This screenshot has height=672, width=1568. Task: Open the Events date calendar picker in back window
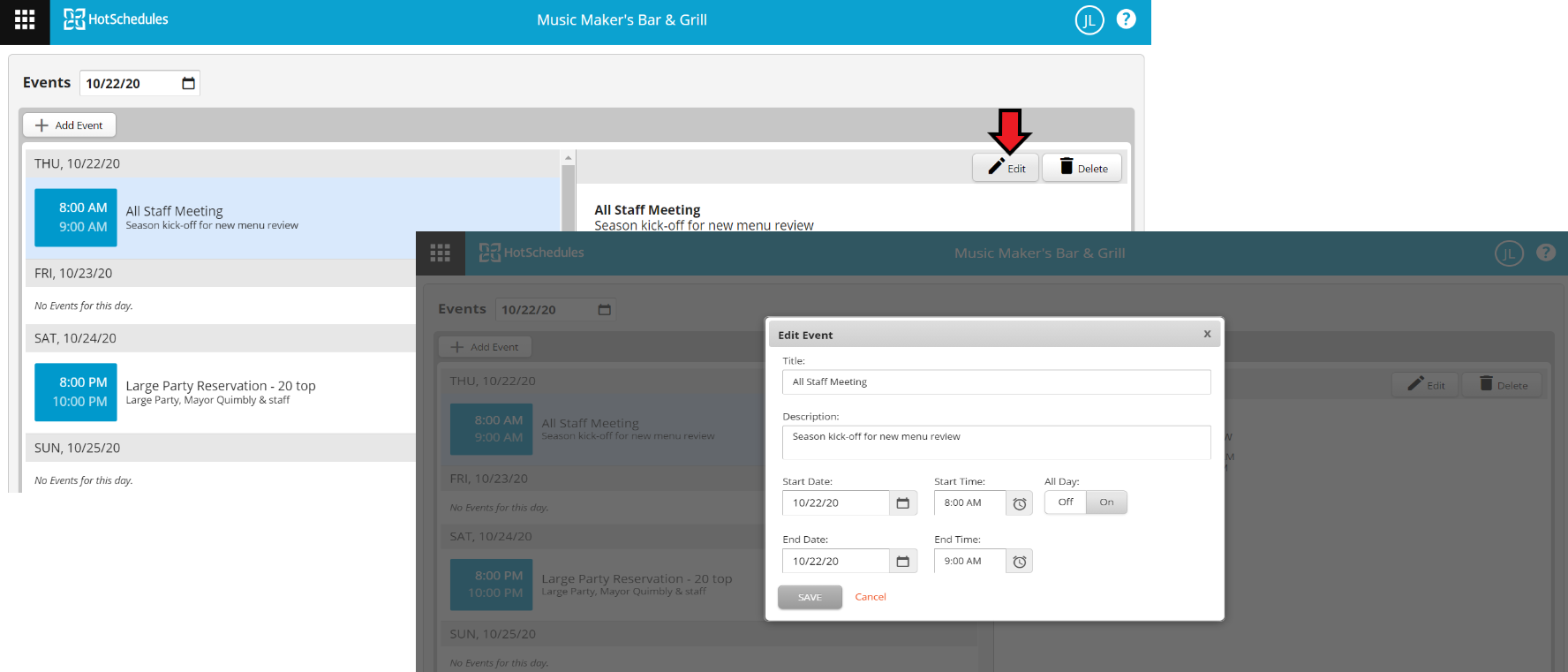[188, 83]
